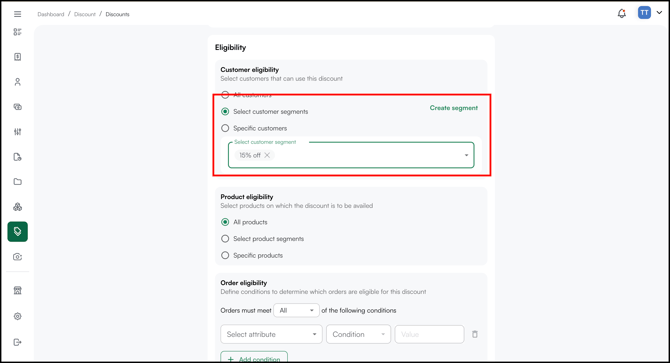The width and height of the screenshot is (670, 363).
Task: Click the Value input field
Action: click(x=429, y=334)
